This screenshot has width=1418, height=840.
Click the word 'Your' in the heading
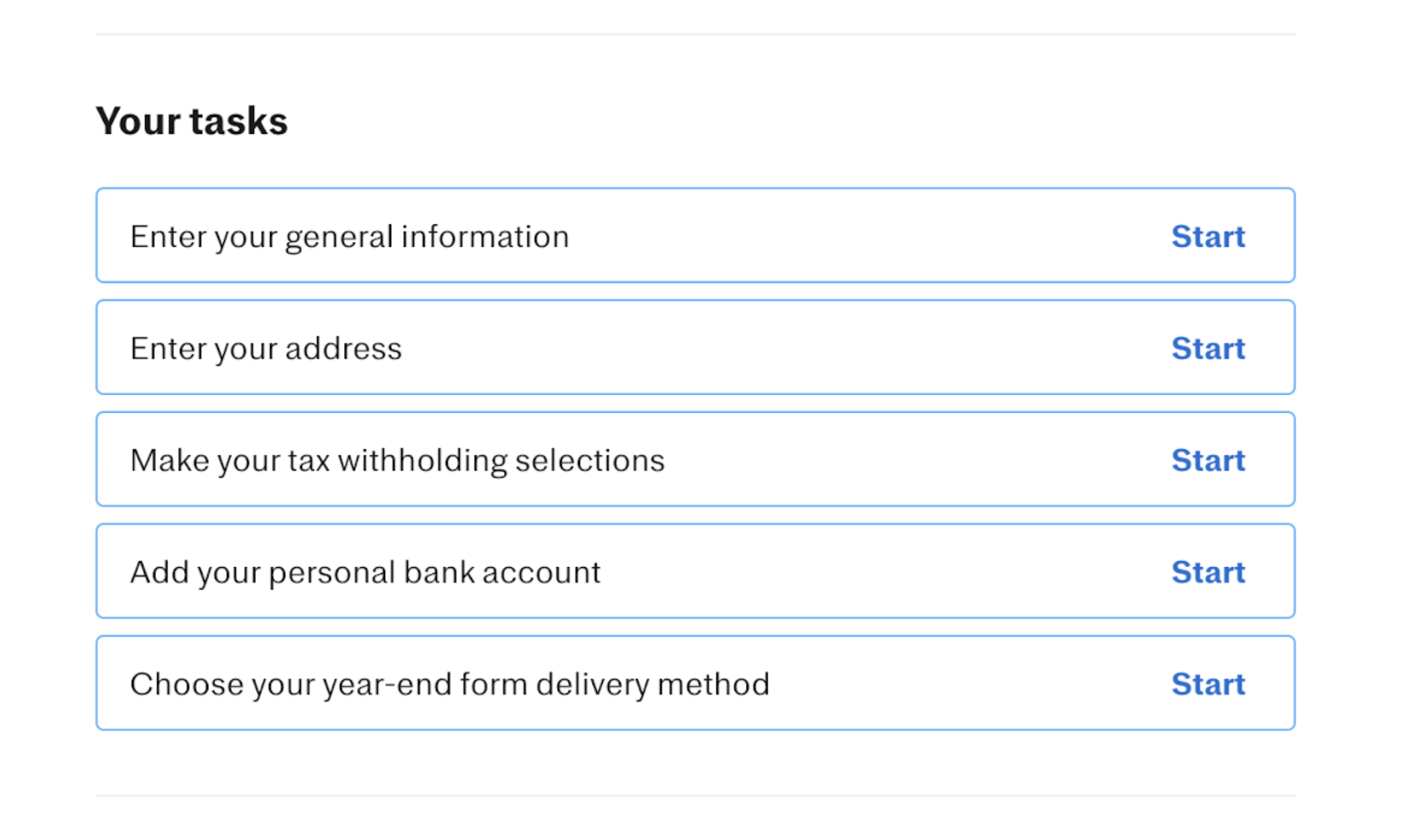[138, 121]
